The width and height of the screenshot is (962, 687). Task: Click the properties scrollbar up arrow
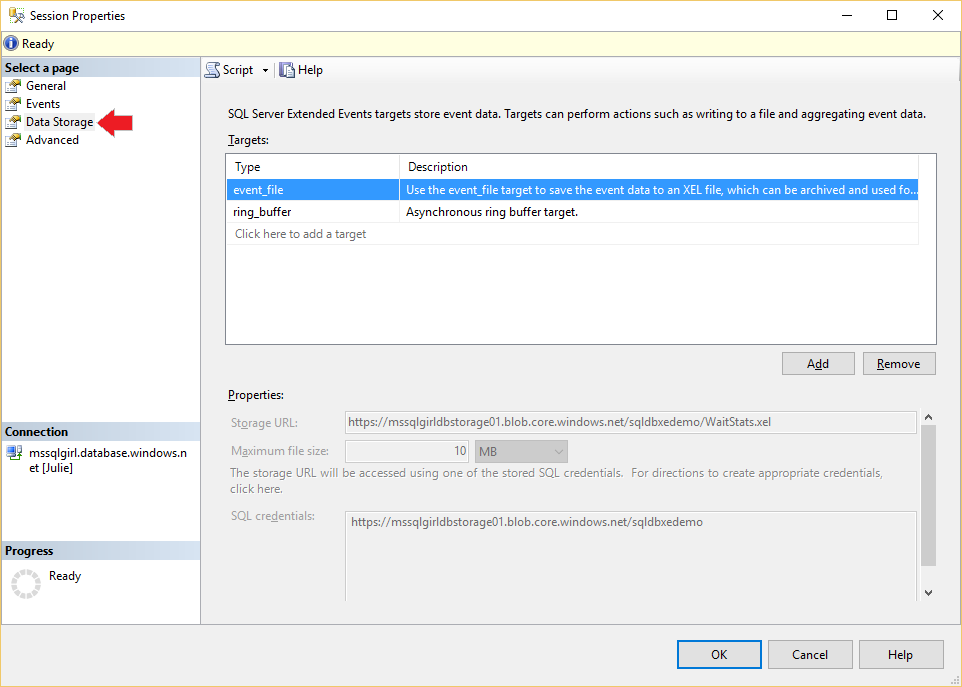[x=928, y=418]
